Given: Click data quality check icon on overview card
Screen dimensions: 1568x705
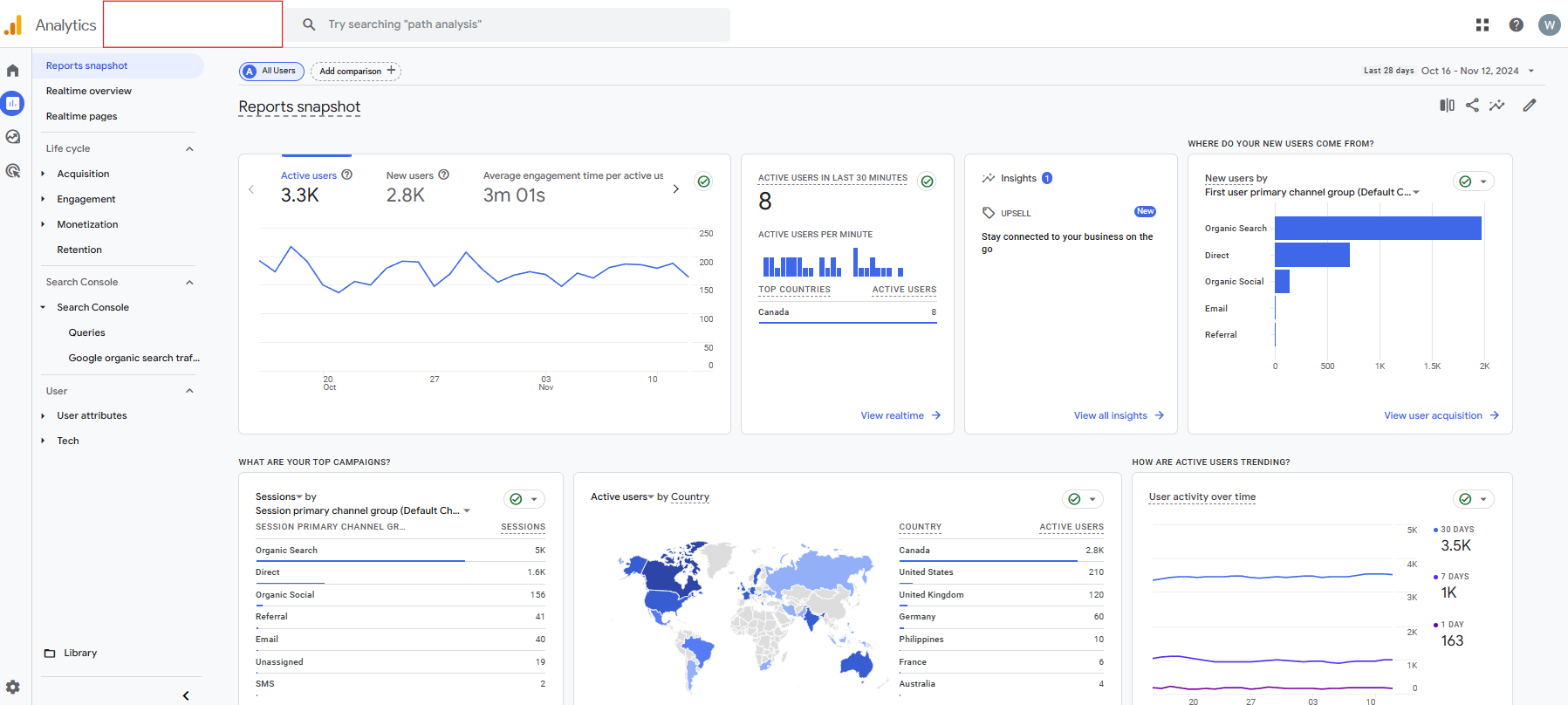Looking at the screenshot, I should 704,181.
